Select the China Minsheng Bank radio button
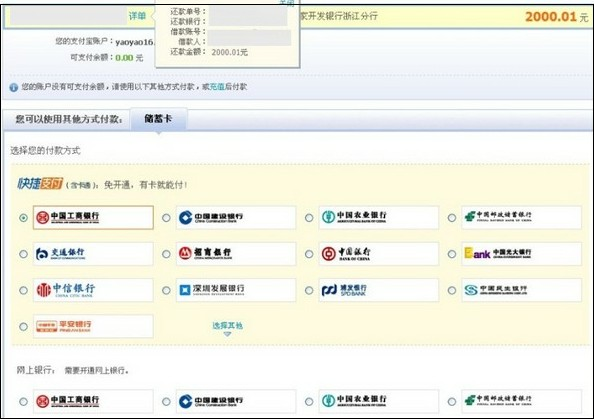This screenshot has height=419, width=594. 452,291
